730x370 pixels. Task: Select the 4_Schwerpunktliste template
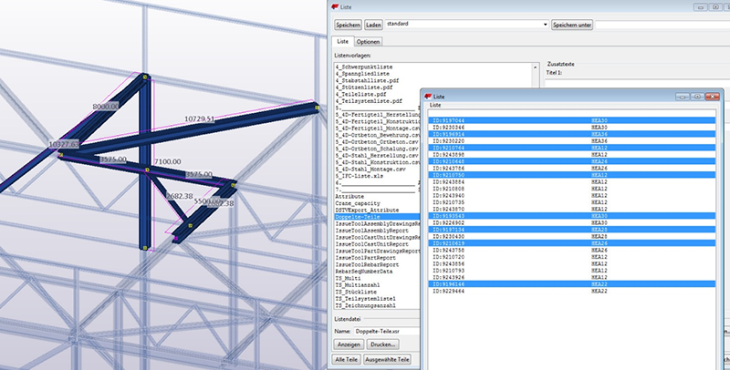pos(364,67)
